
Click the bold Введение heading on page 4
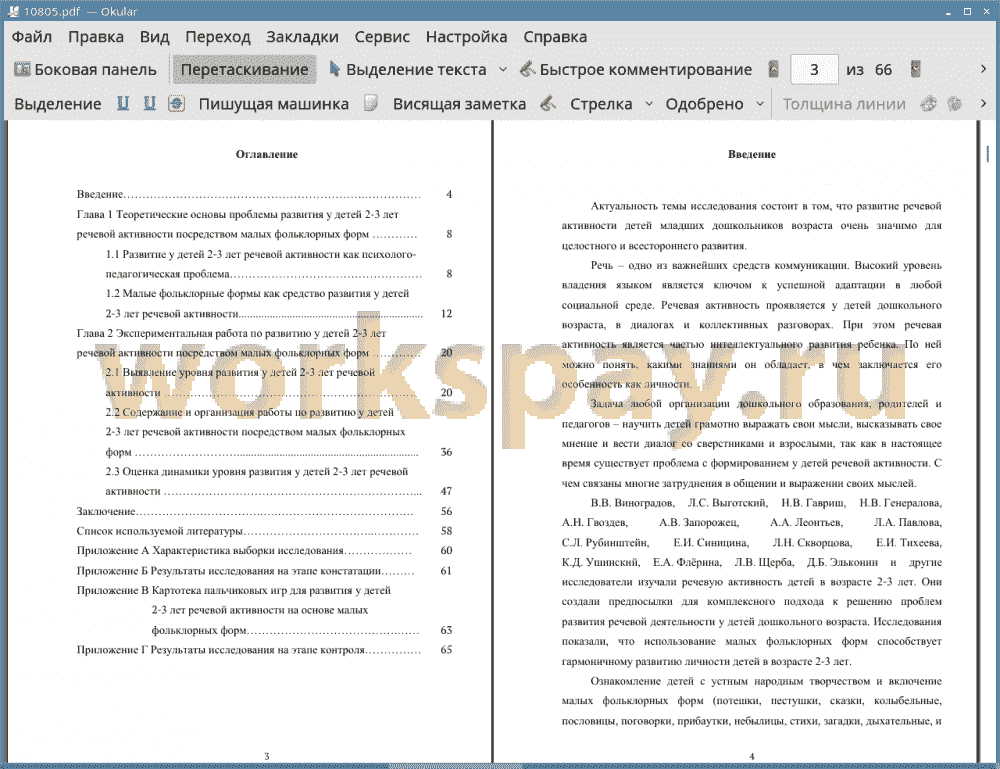click(752, 154)
